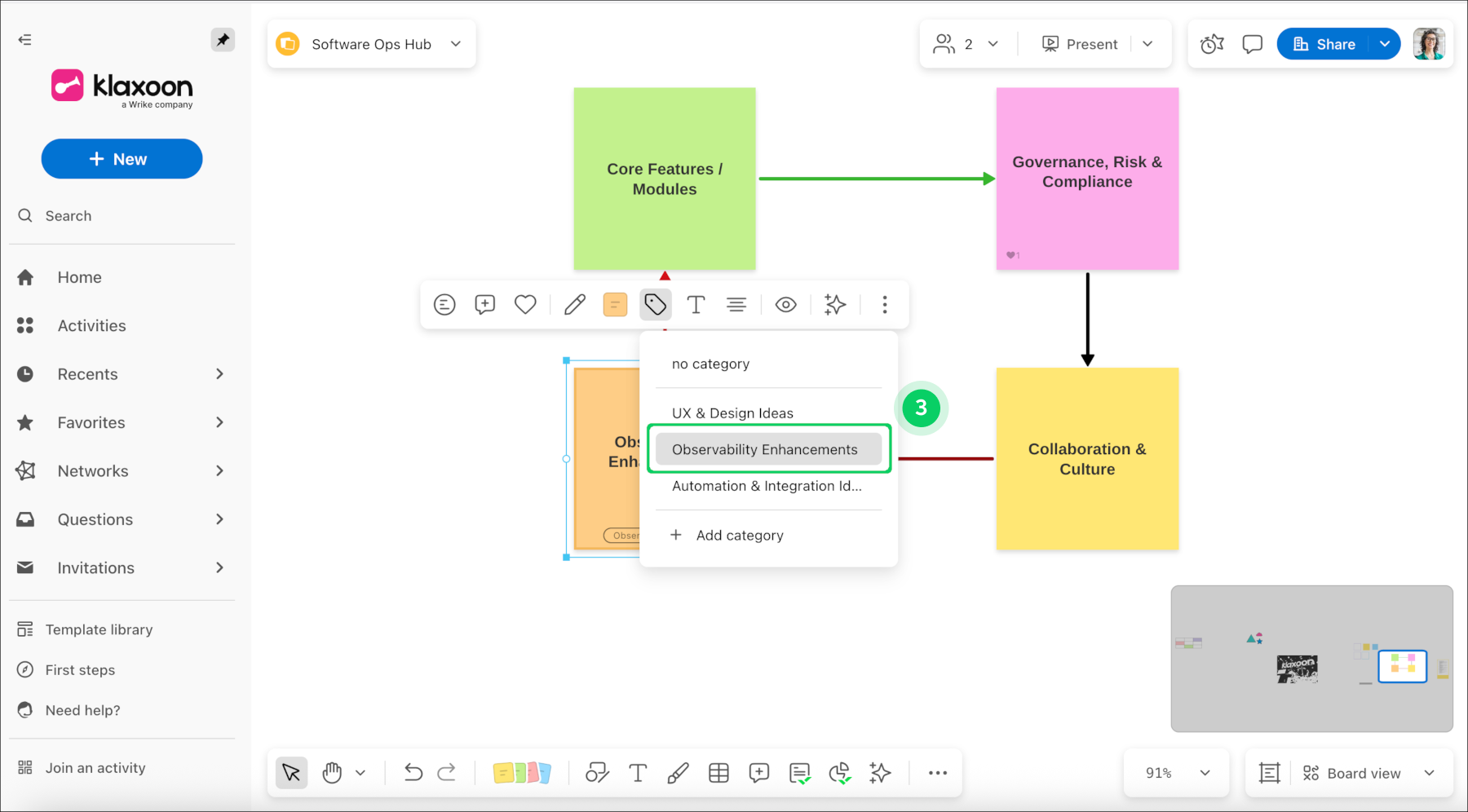Open the timer icon in top bar

pyautogui.click(x=1212, y=44)
